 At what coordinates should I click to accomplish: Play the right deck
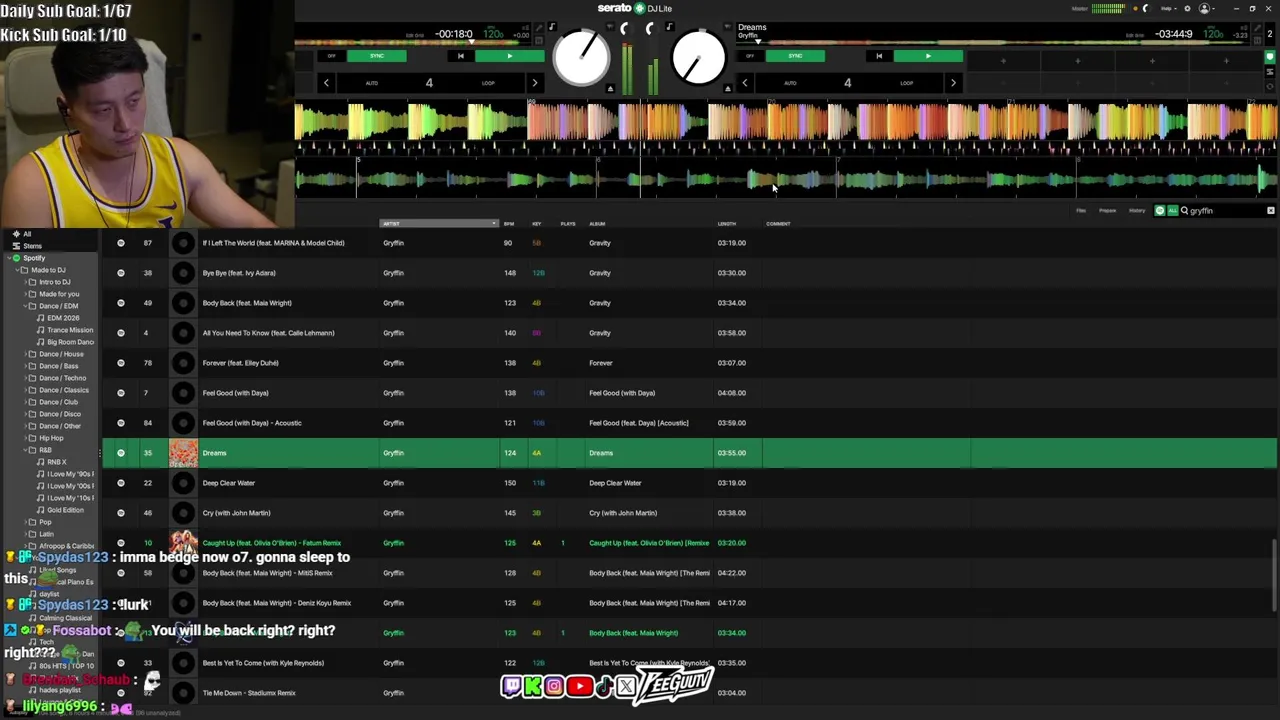(928, 56)
